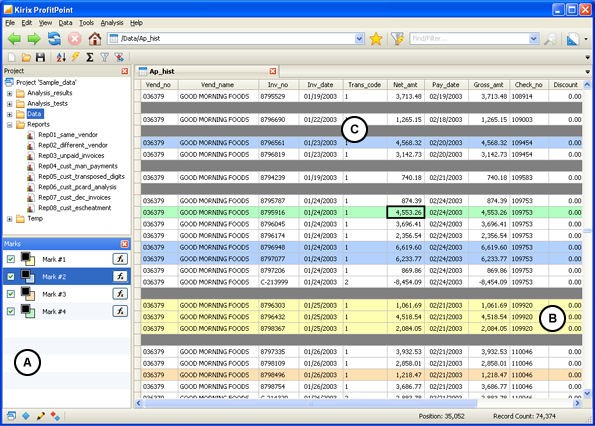The width and height of the screenshot is (595, 426).
Task: Click in the Find/Filter input field
Action: [470, 38]
